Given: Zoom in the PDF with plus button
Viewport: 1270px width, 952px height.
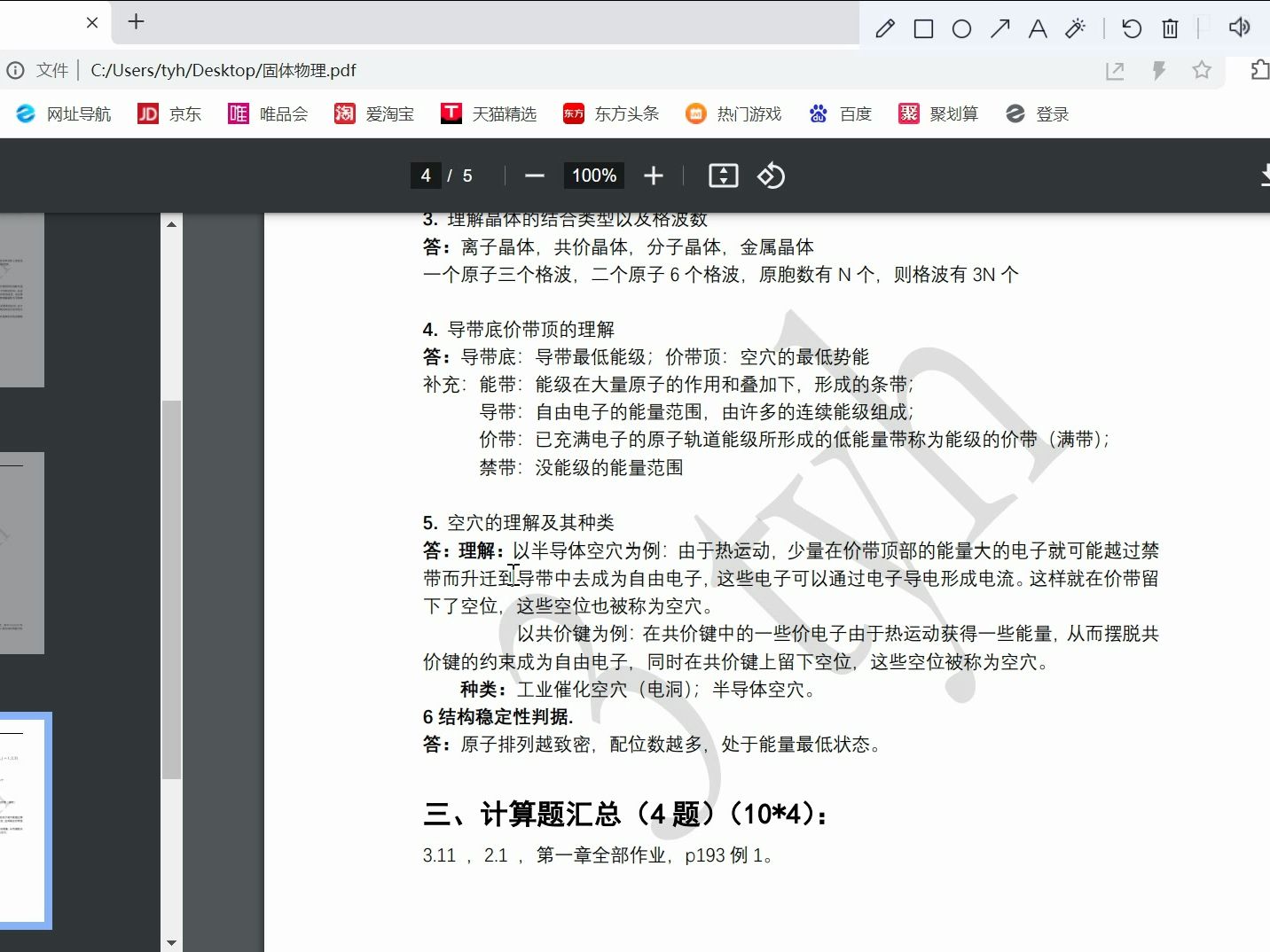Looking at the screenshot, I should (x=654, y=176).
